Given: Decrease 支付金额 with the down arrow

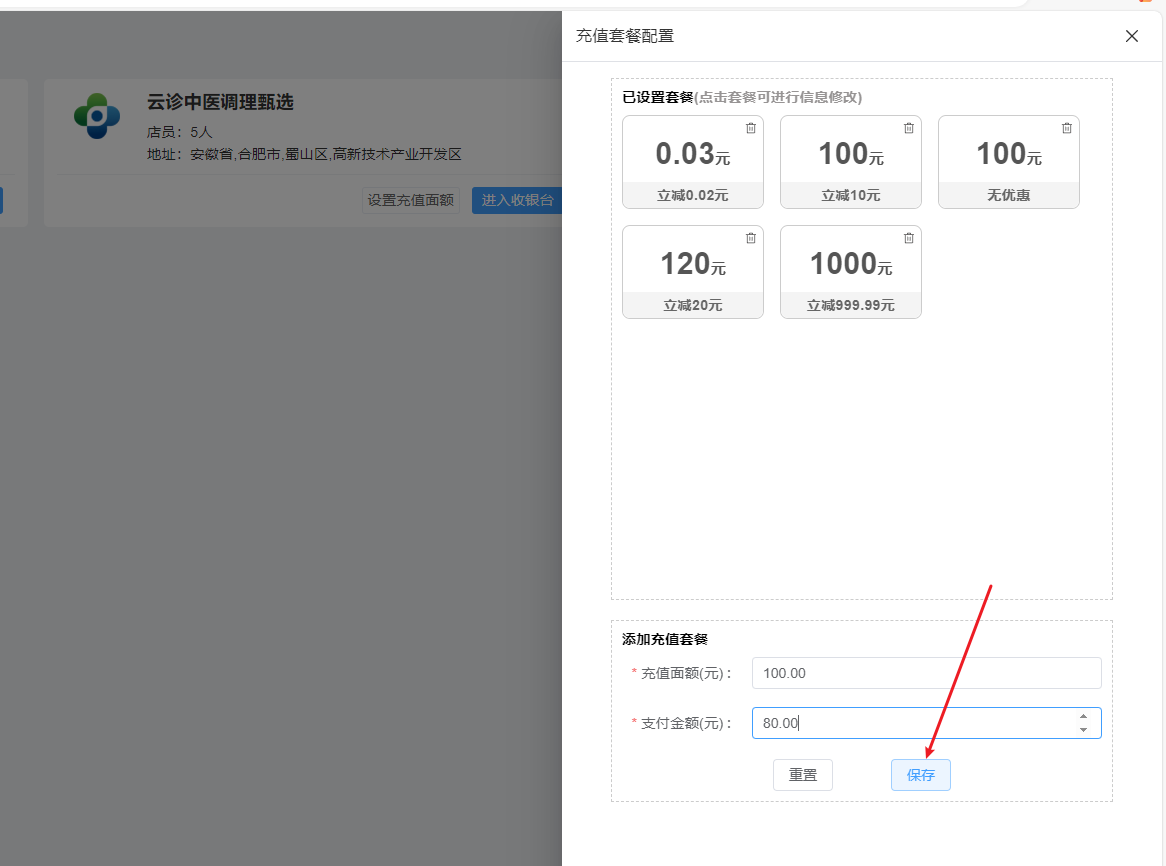Looking at the screenshot, I should (1083, 730).
